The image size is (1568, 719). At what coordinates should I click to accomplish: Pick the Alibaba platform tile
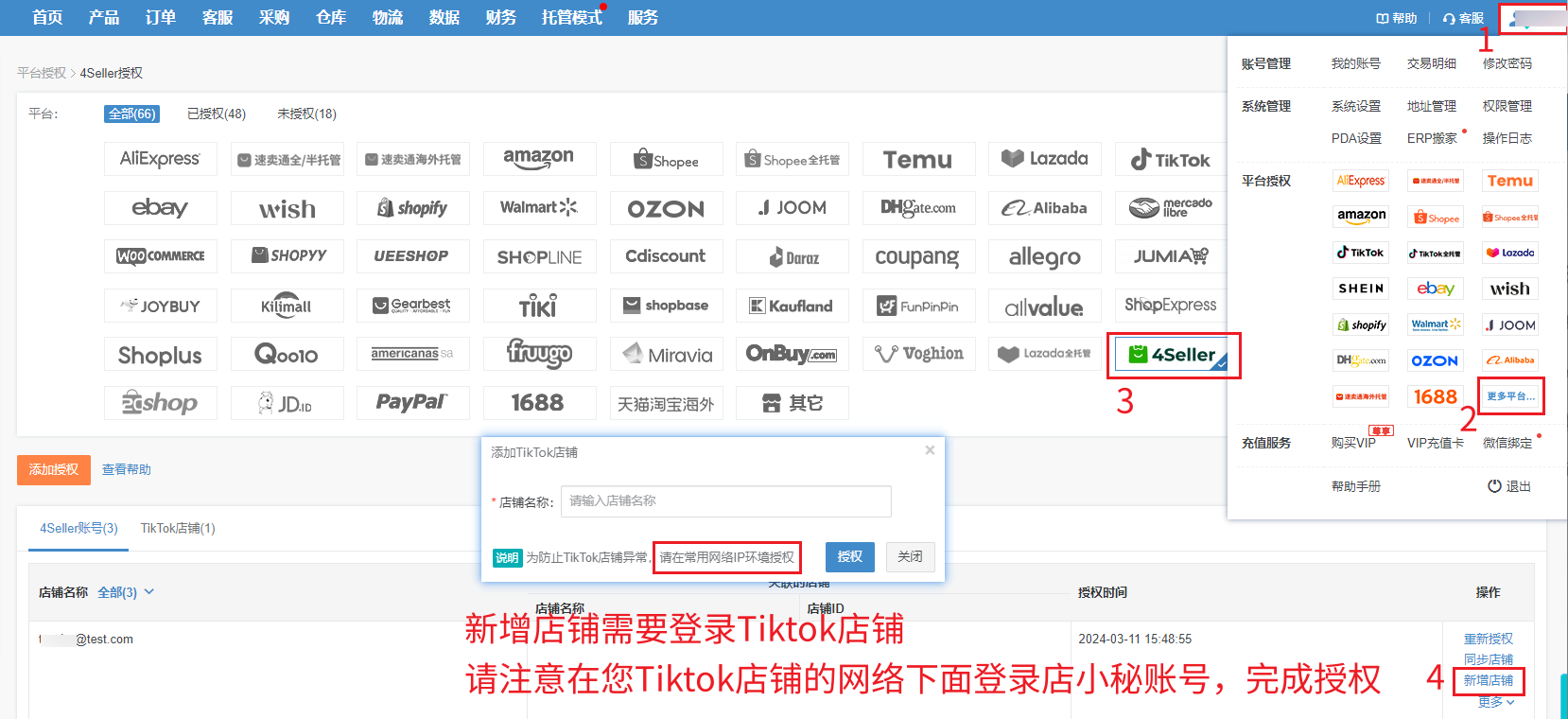point(1045,208)
